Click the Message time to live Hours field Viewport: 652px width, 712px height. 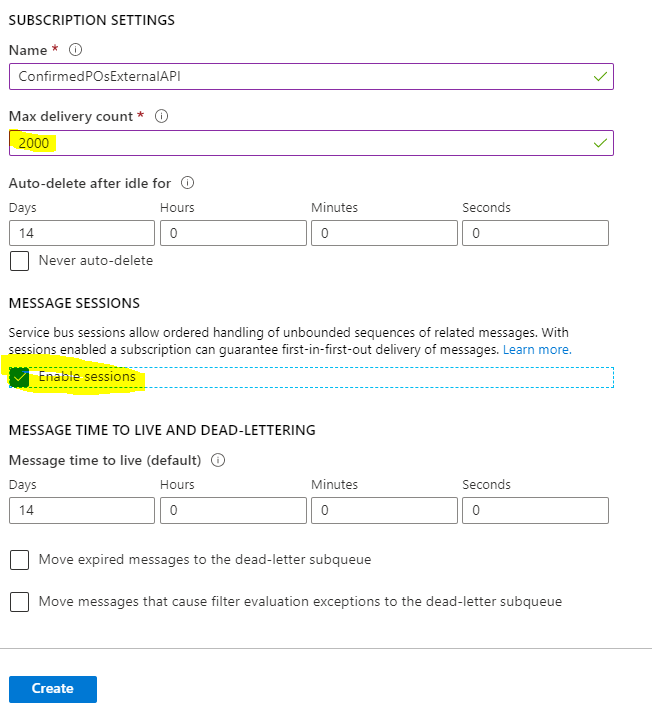click(233, 510)
